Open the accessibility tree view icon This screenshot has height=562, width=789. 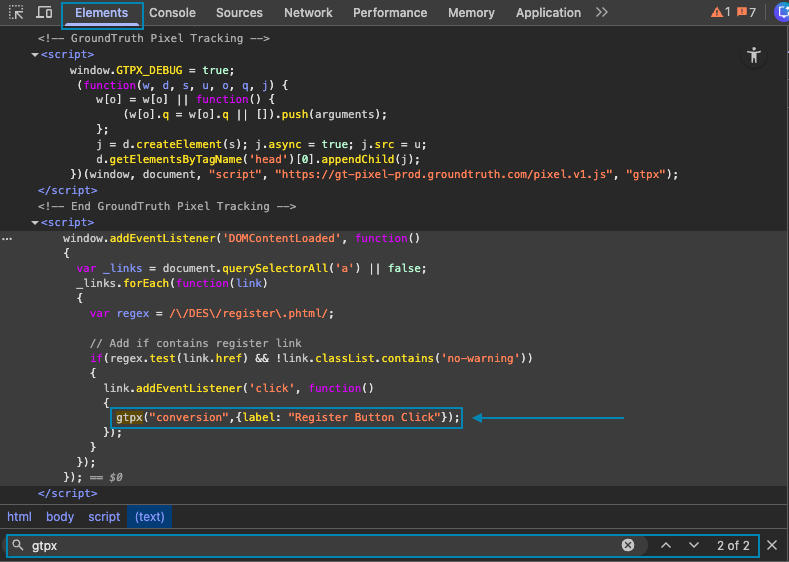point(755,56)
